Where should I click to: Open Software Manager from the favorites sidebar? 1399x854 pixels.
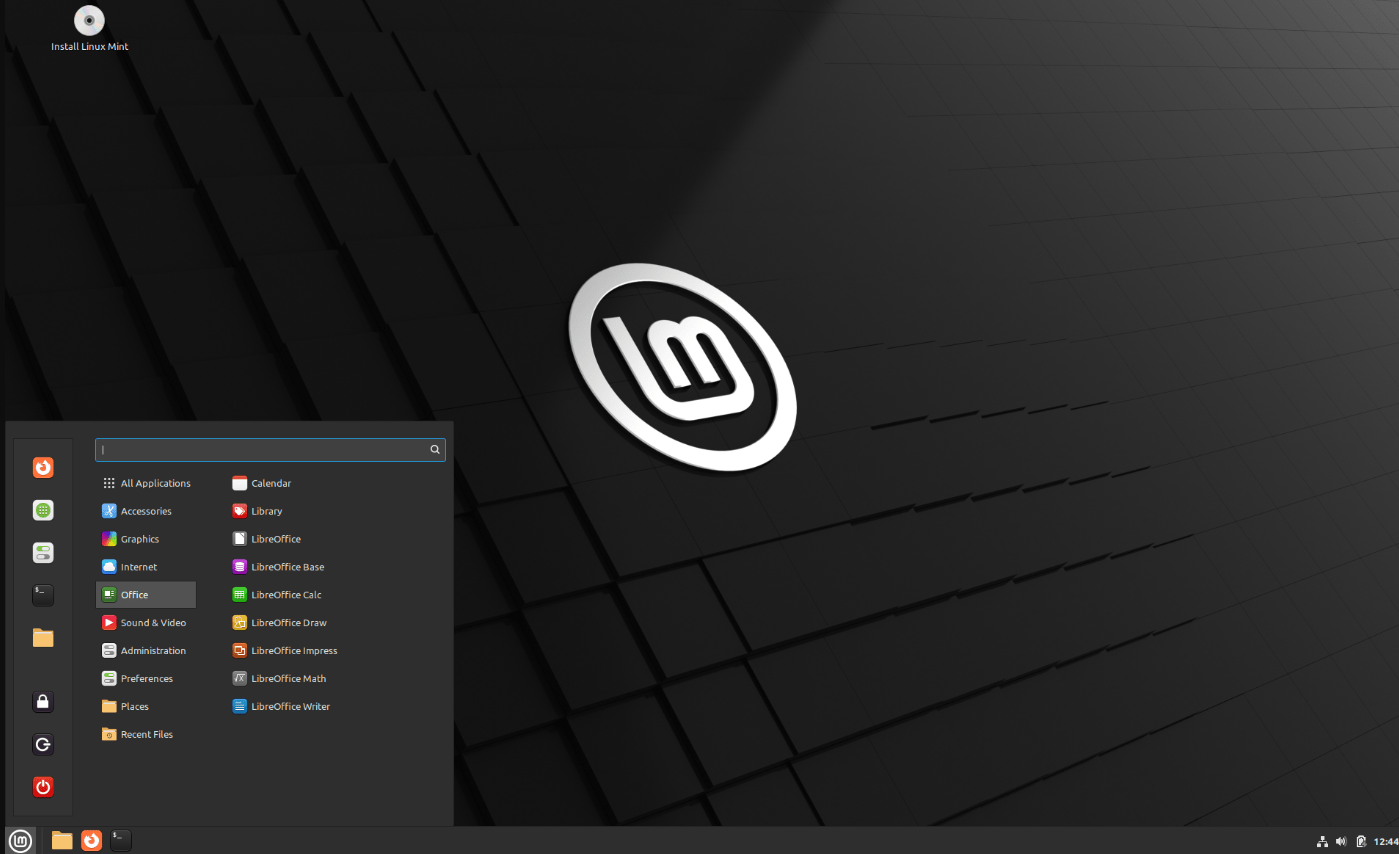[x=43, y=510]
